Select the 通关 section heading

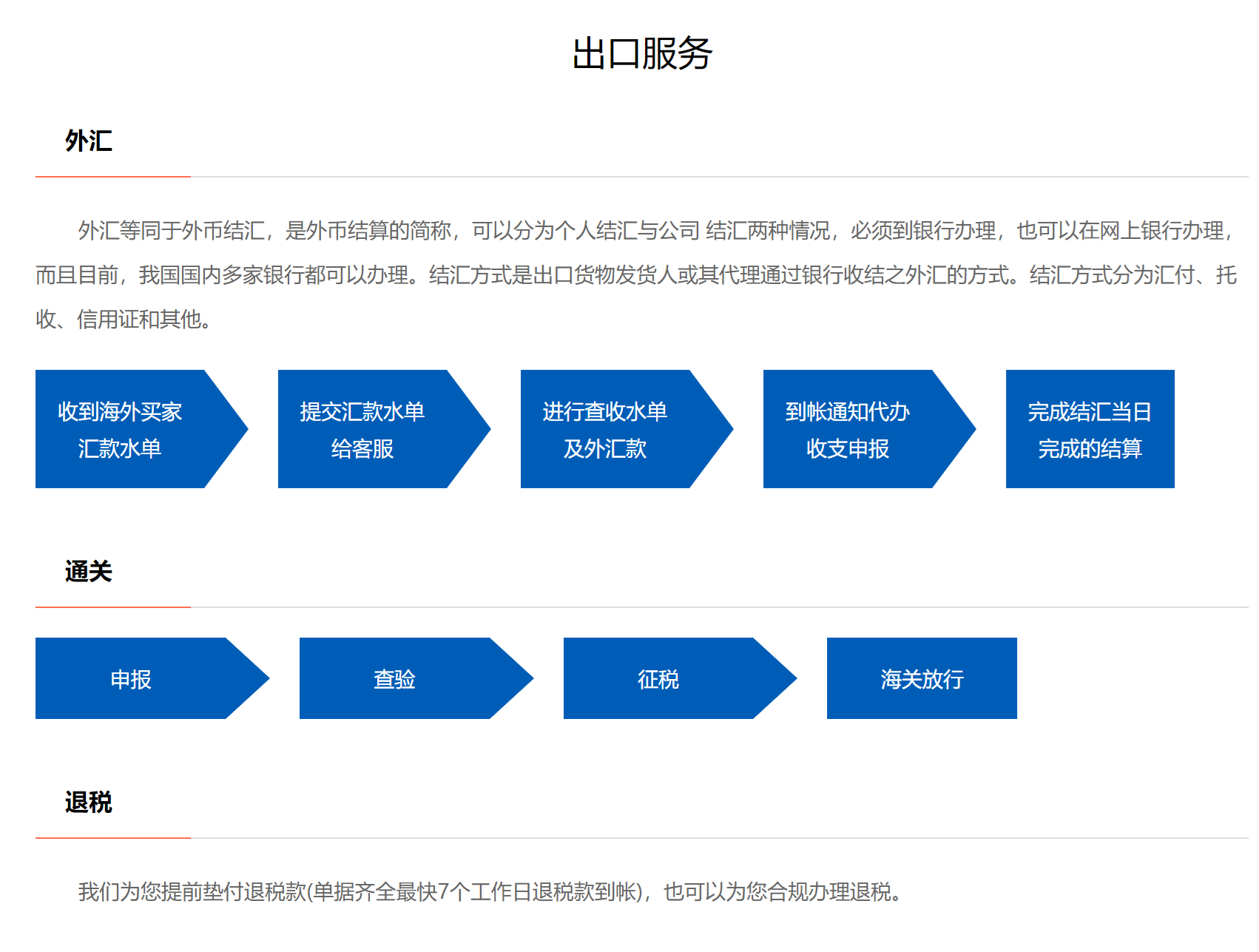coord(88,571)
